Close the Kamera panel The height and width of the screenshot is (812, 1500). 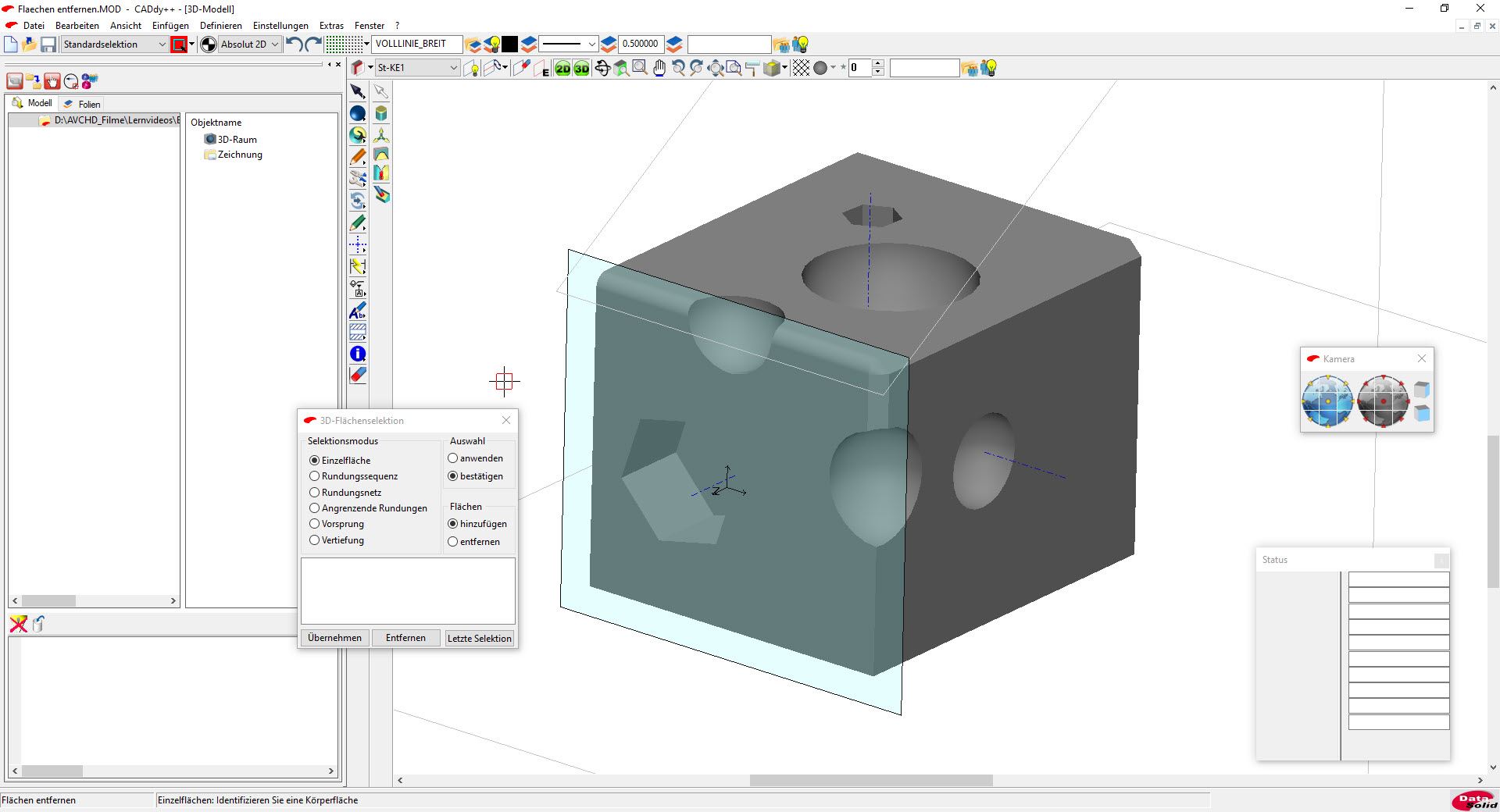pyautogui.click(x=1422, y=358)
